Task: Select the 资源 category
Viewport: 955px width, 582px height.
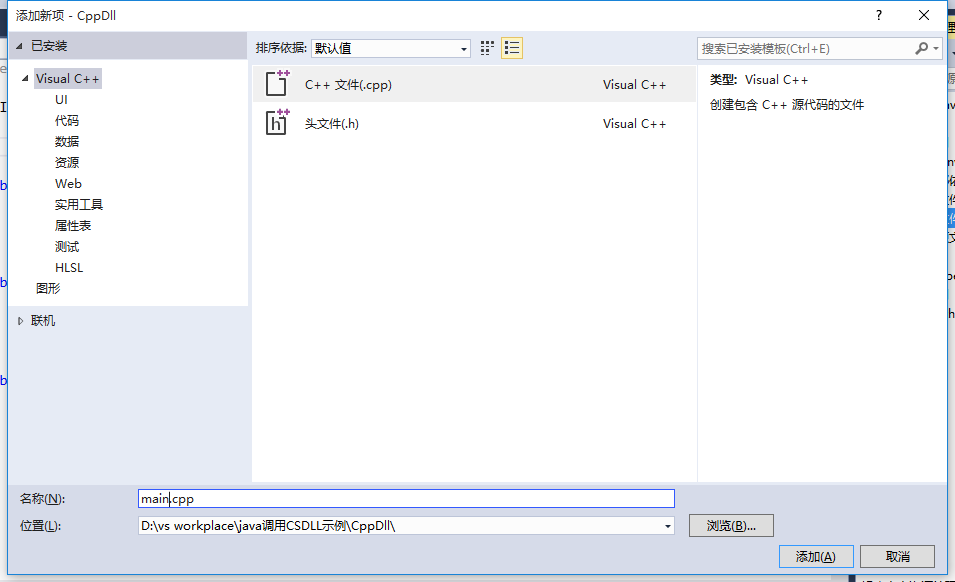Action: click(66, 163)
